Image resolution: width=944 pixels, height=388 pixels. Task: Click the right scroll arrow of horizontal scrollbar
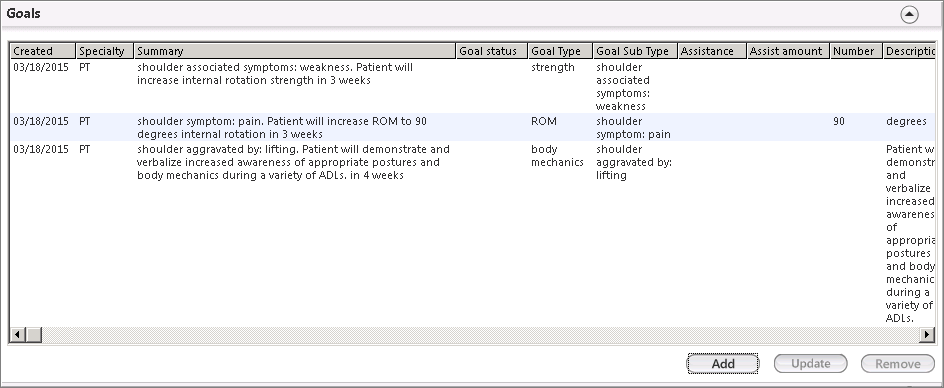point(927,334)
